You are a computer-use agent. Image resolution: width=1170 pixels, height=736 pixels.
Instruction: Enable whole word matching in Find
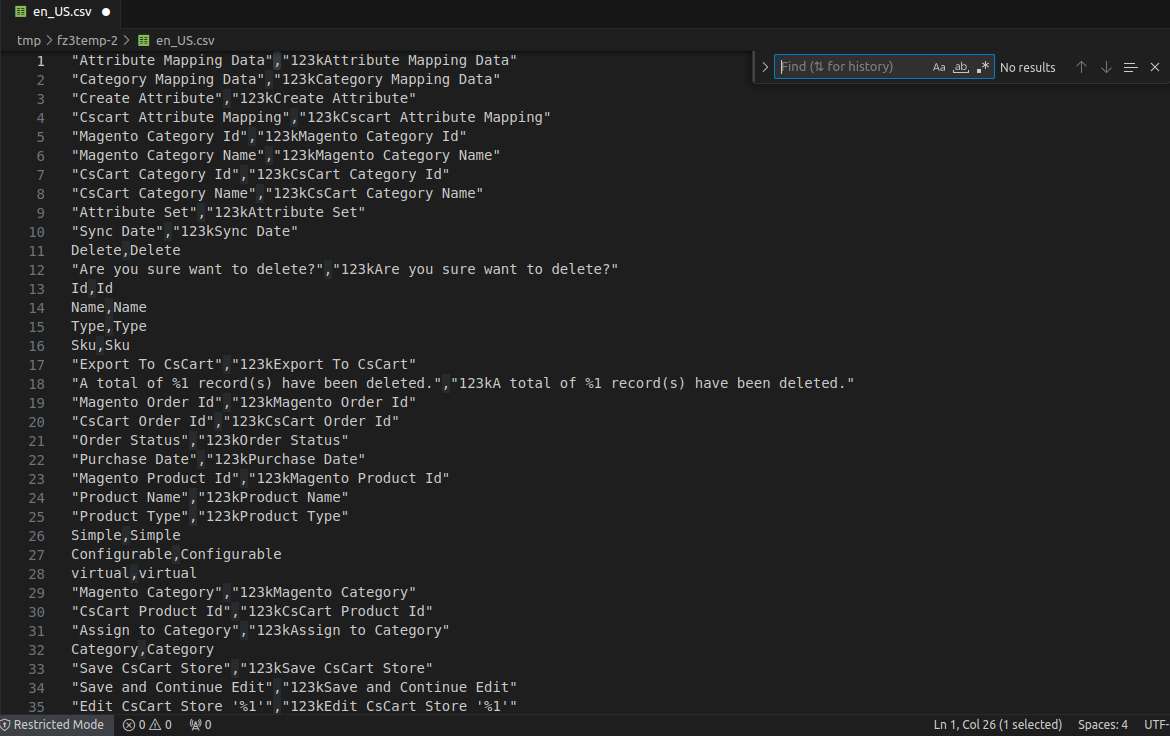coord(960,66)
